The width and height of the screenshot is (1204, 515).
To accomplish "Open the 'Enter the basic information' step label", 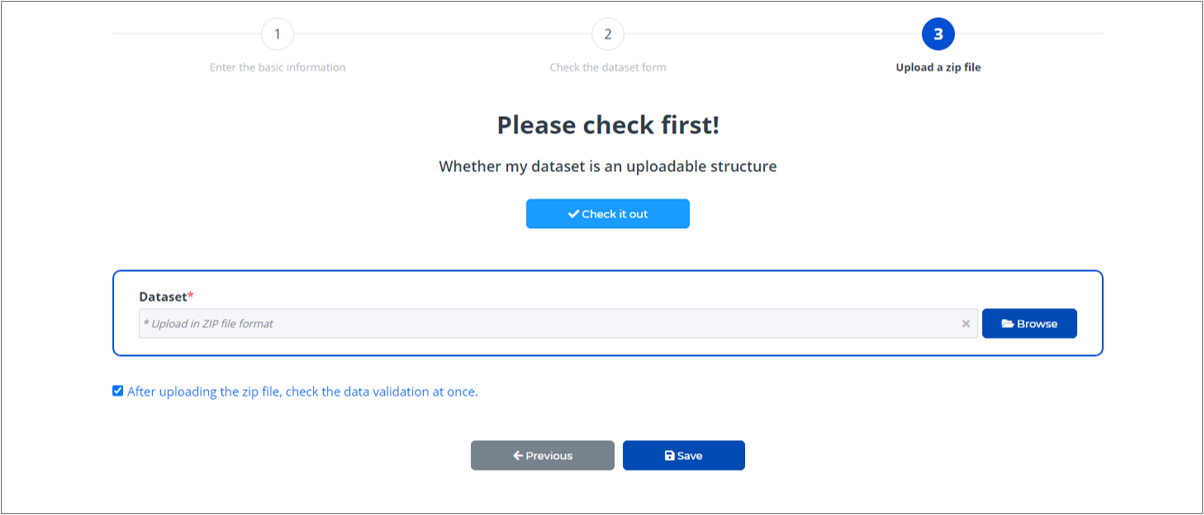I will [x=277, y=68].
